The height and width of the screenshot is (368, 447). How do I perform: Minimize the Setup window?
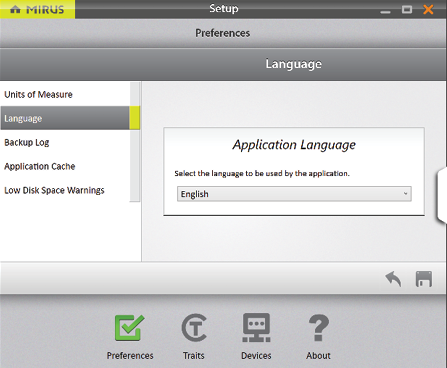click(385, 12)
